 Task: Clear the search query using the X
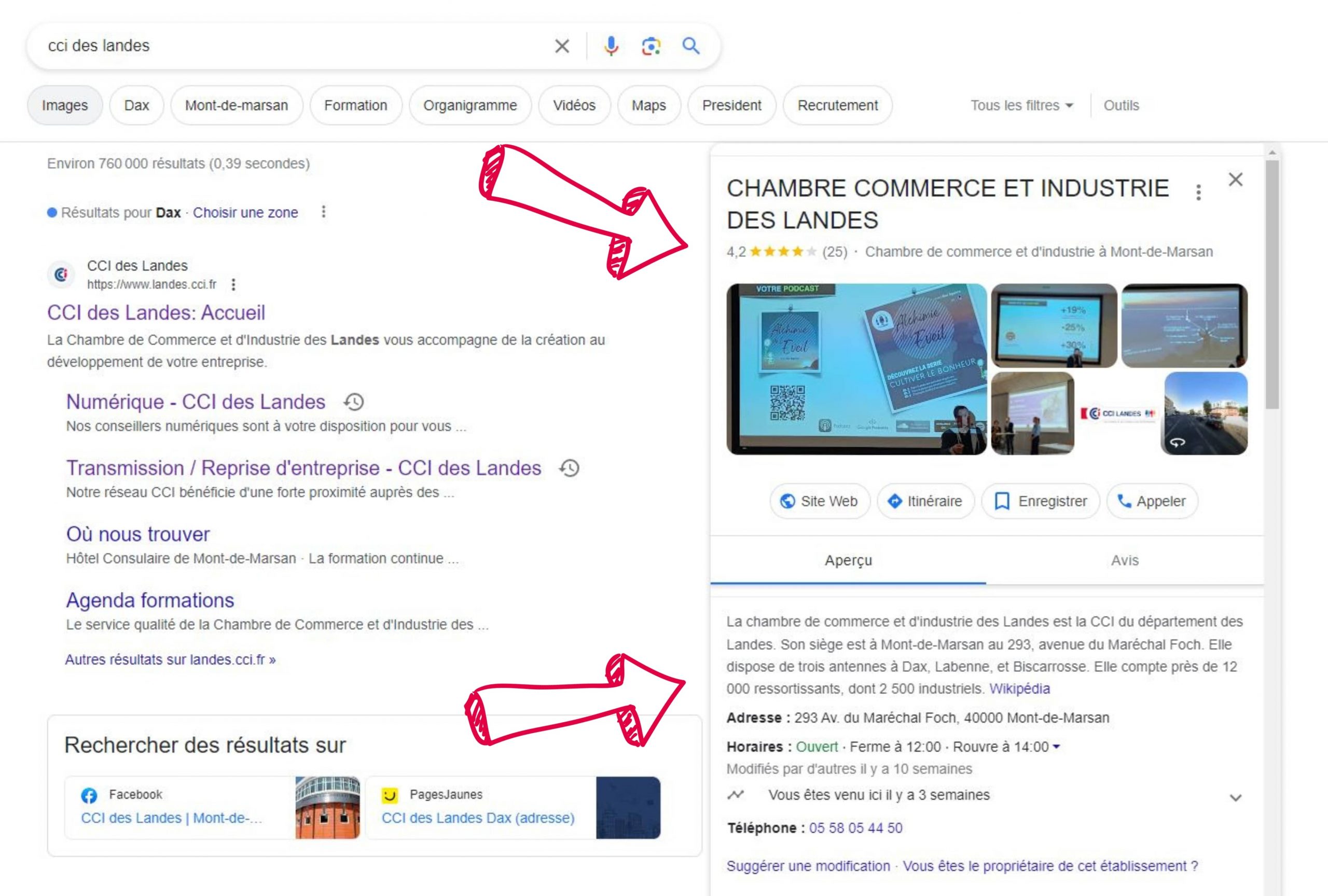tap(562, 46)
